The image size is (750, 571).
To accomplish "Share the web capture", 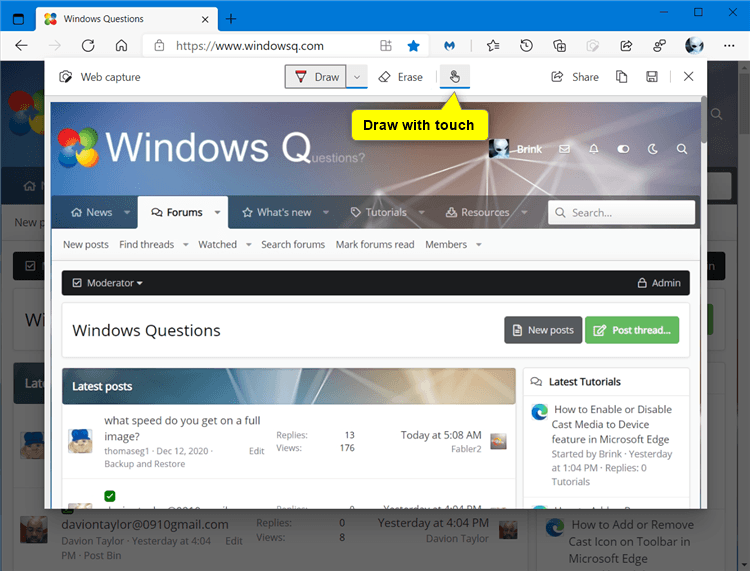I will click(x=575, y=77).
